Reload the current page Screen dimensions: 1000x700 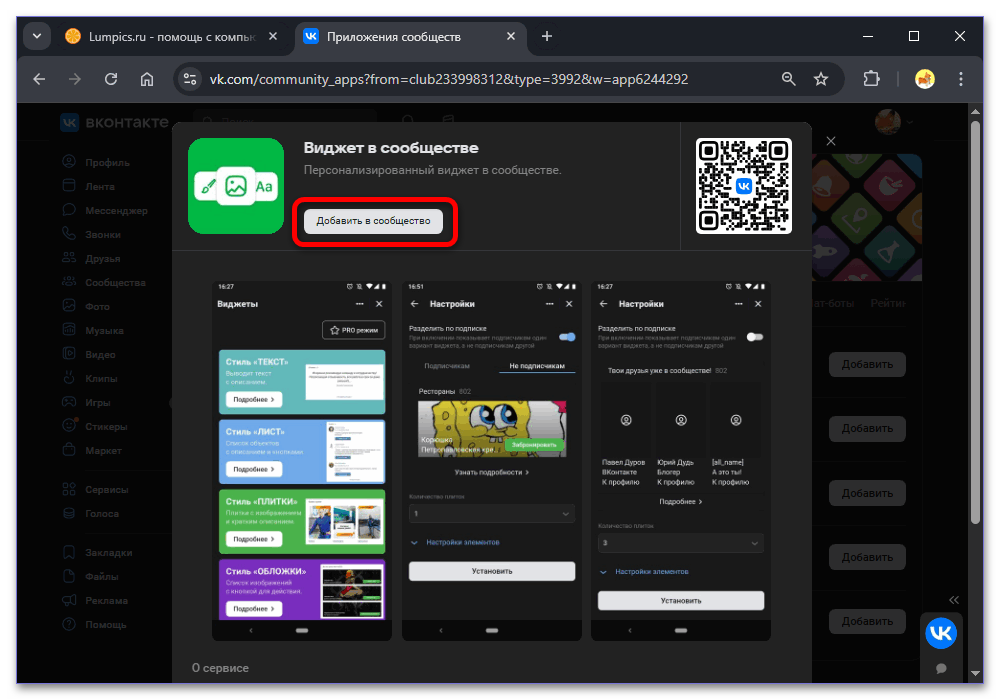111,79
